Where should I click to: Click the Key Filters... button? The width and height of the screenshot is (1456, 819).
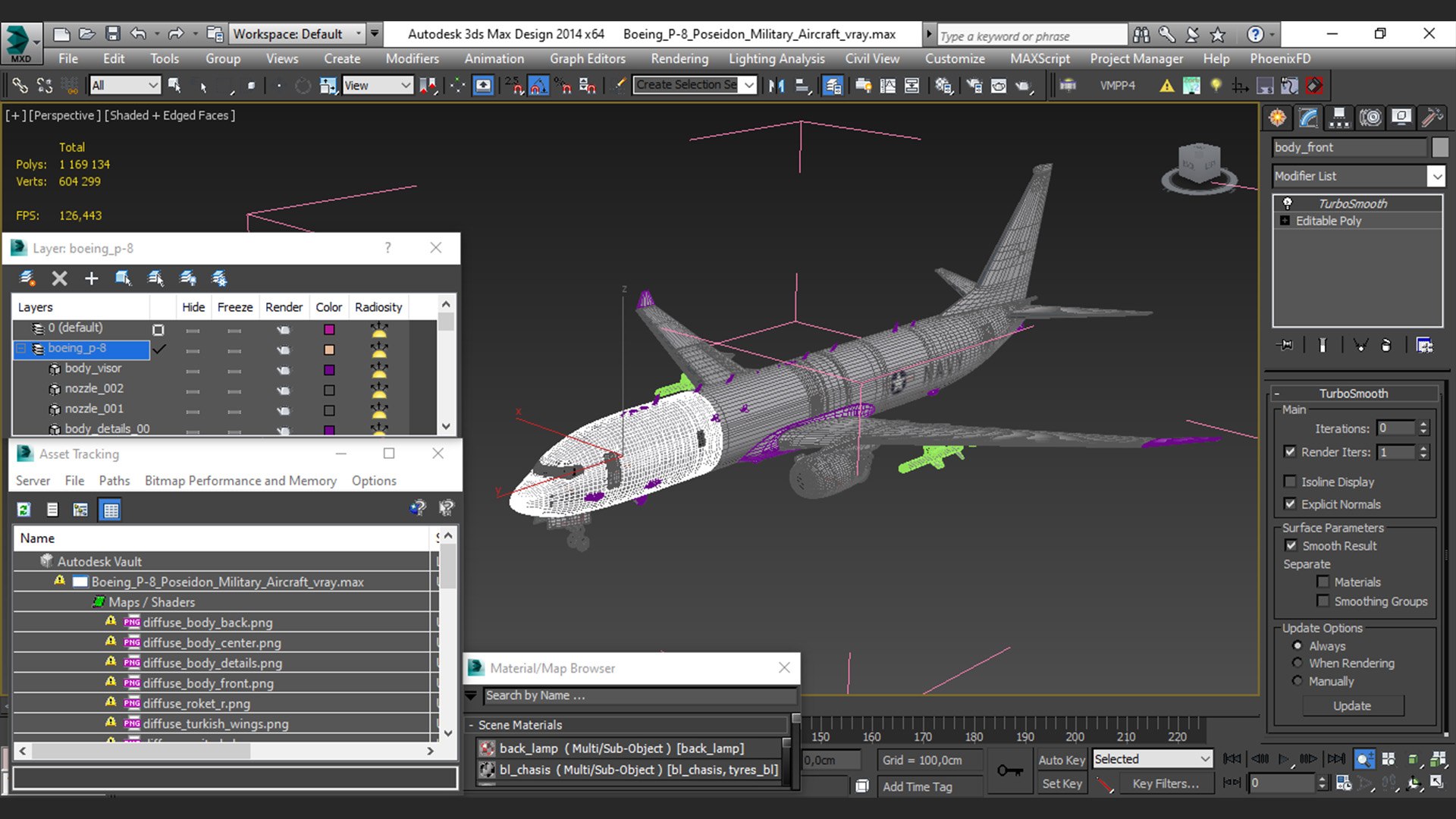pyautogui.click(x=1166, y=783)
